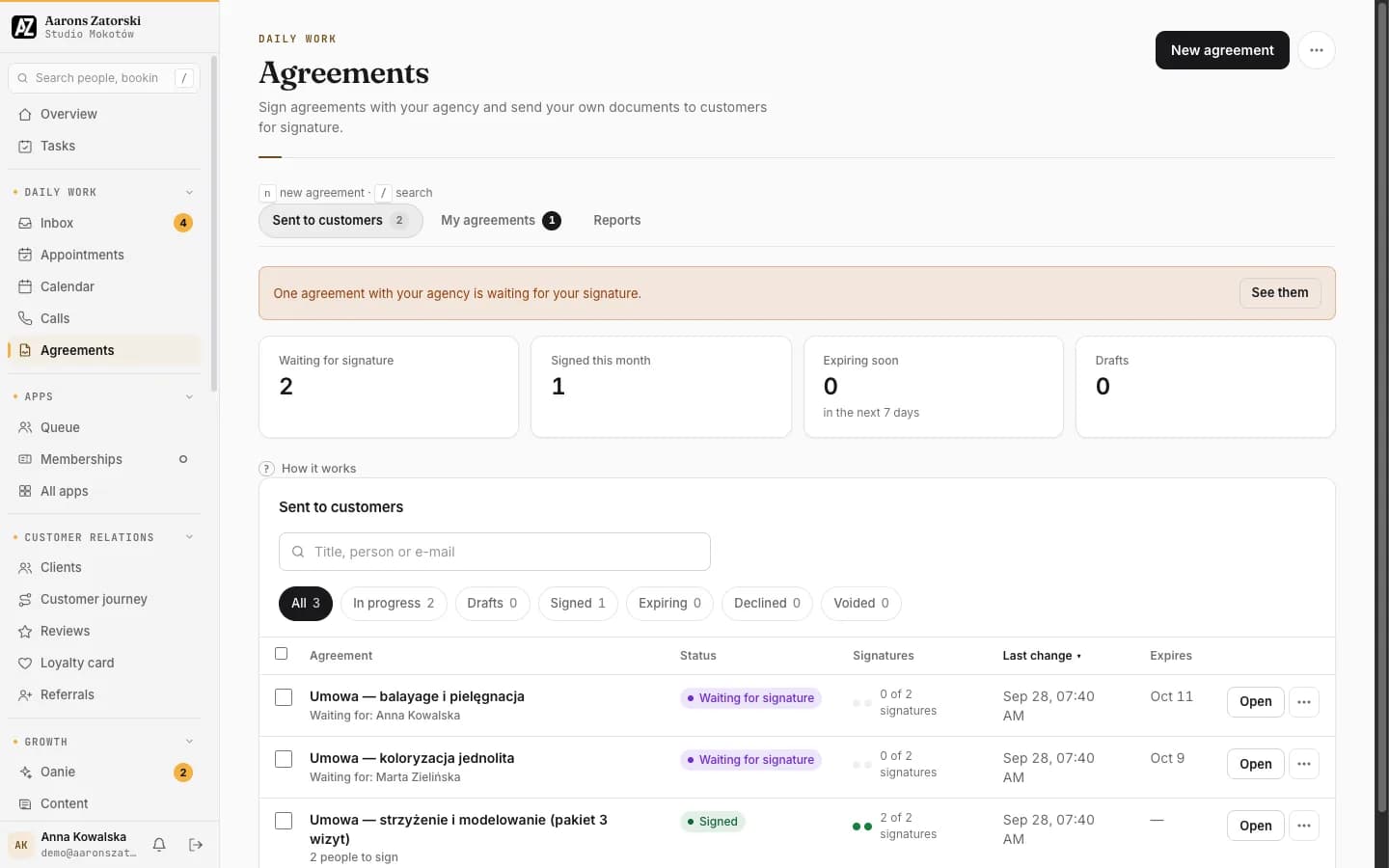Tick checkbox for Umowa — koloryzacja jednolita
The width and height of the screenshot is (1389, 868).
(x=284, y=759)
